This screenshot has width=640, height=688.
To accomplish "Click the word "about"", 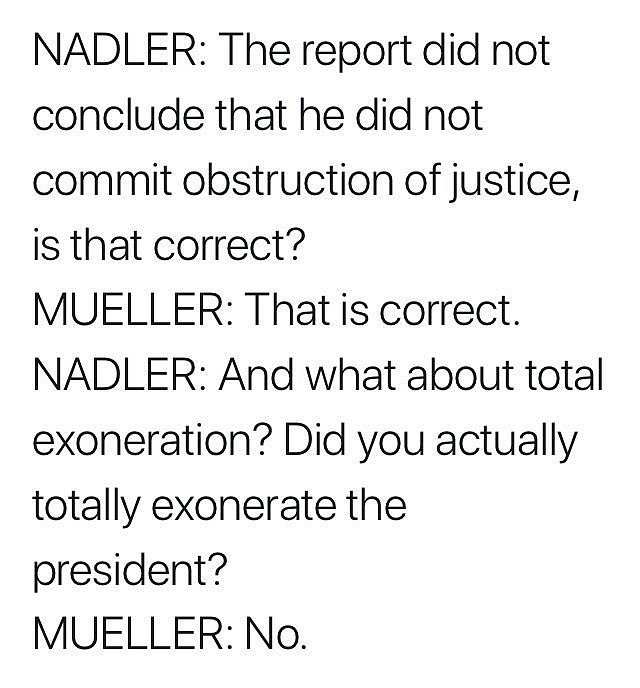I will tap(460, 376).
